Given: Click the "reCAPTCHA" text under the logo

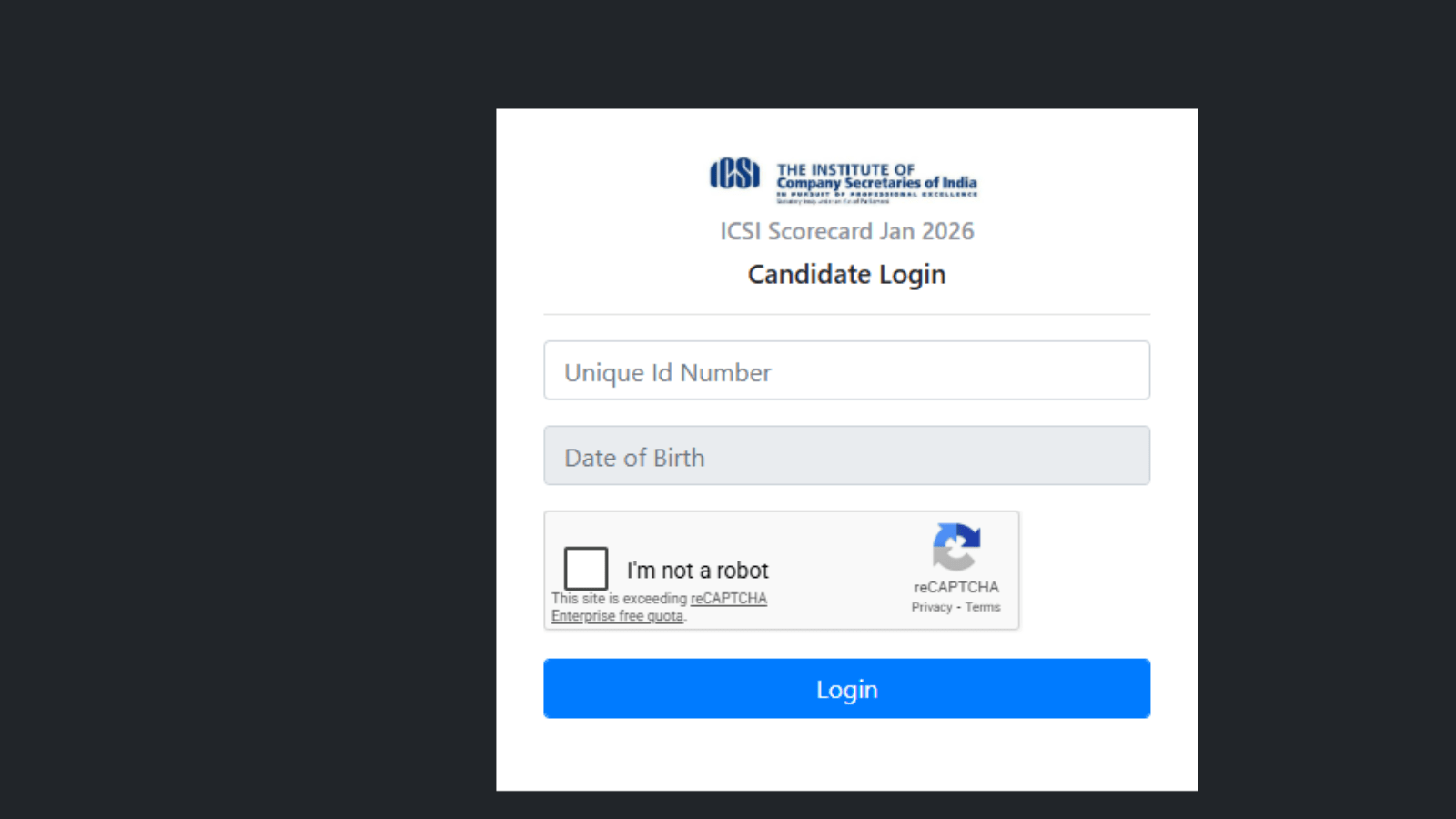Looking at the screenshot, I should [x=955, y=587].
